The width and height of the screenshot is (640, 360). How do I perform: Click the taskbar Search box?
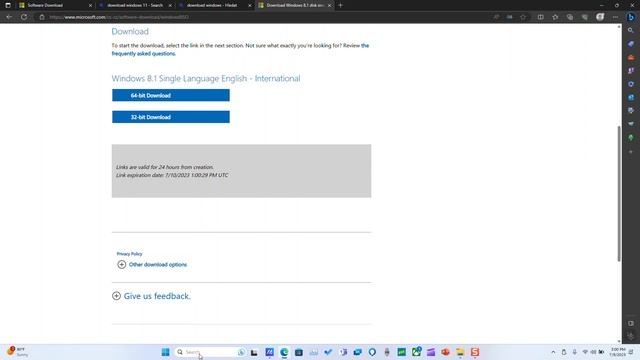coord(211,352)
